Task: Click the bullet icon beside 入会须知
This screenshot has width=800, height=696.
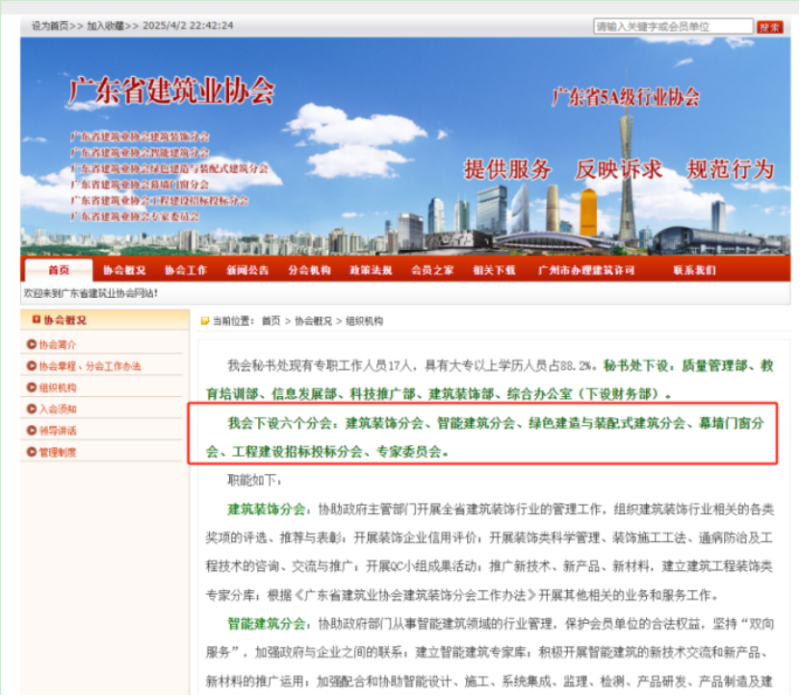Action: click(32, 409)
